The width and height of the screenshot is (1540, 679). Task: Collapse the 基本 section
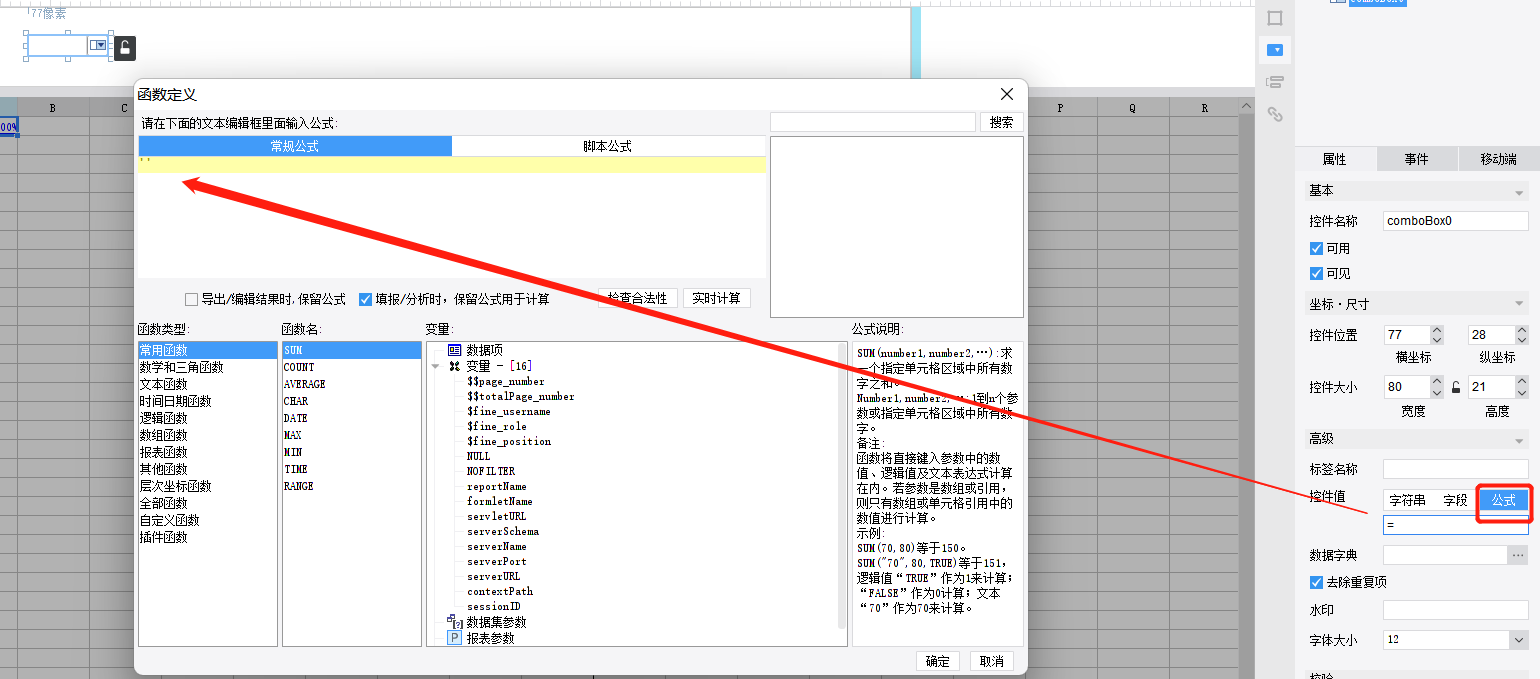pos(1519,192)
